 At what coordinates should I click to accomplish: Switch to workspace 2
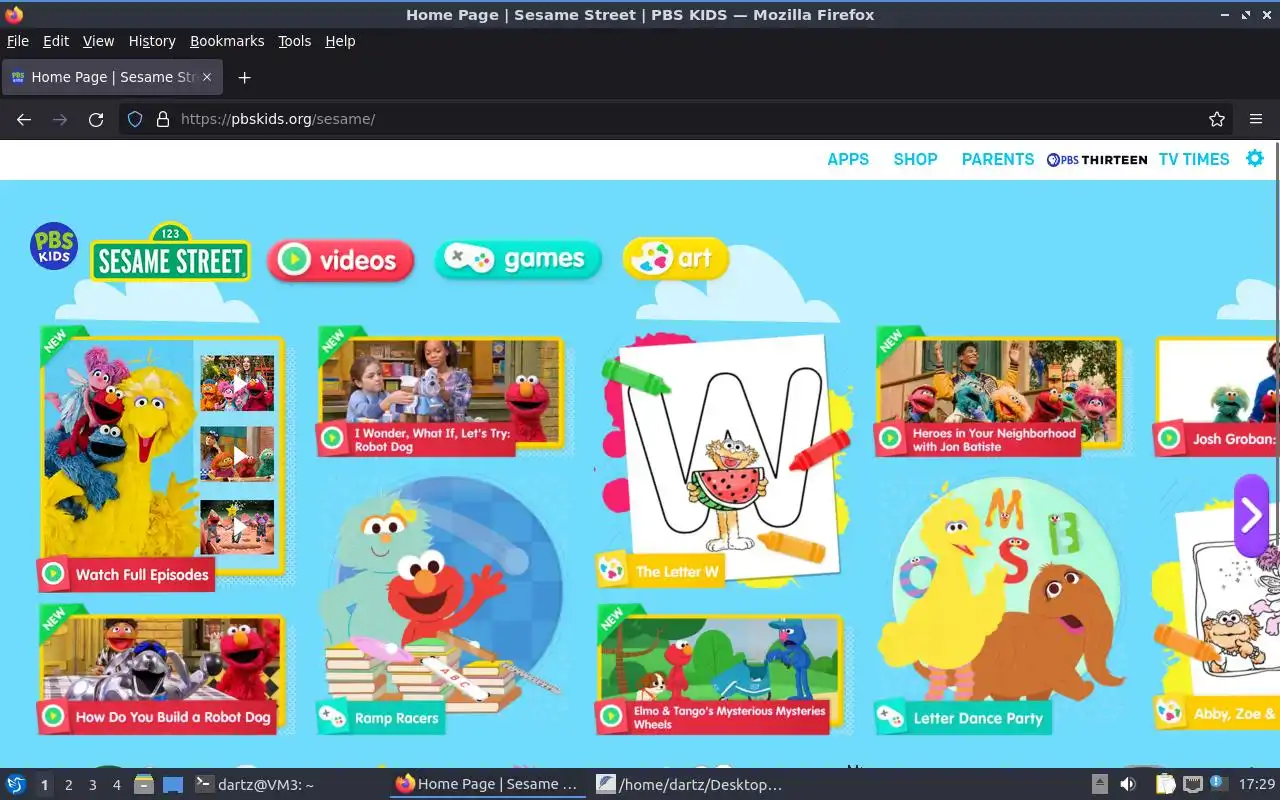pyautogui.click(x=68, y=785)
